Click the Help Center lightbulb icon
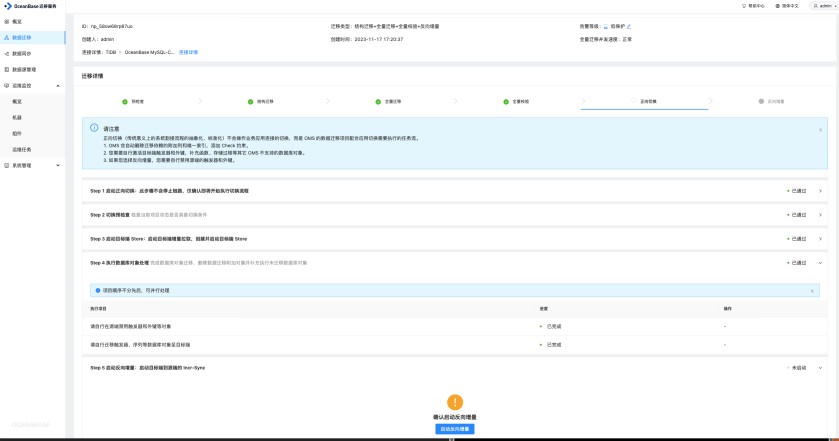Image resolution: width=839 pixels, height=441 pixels. tap(744, 6)
